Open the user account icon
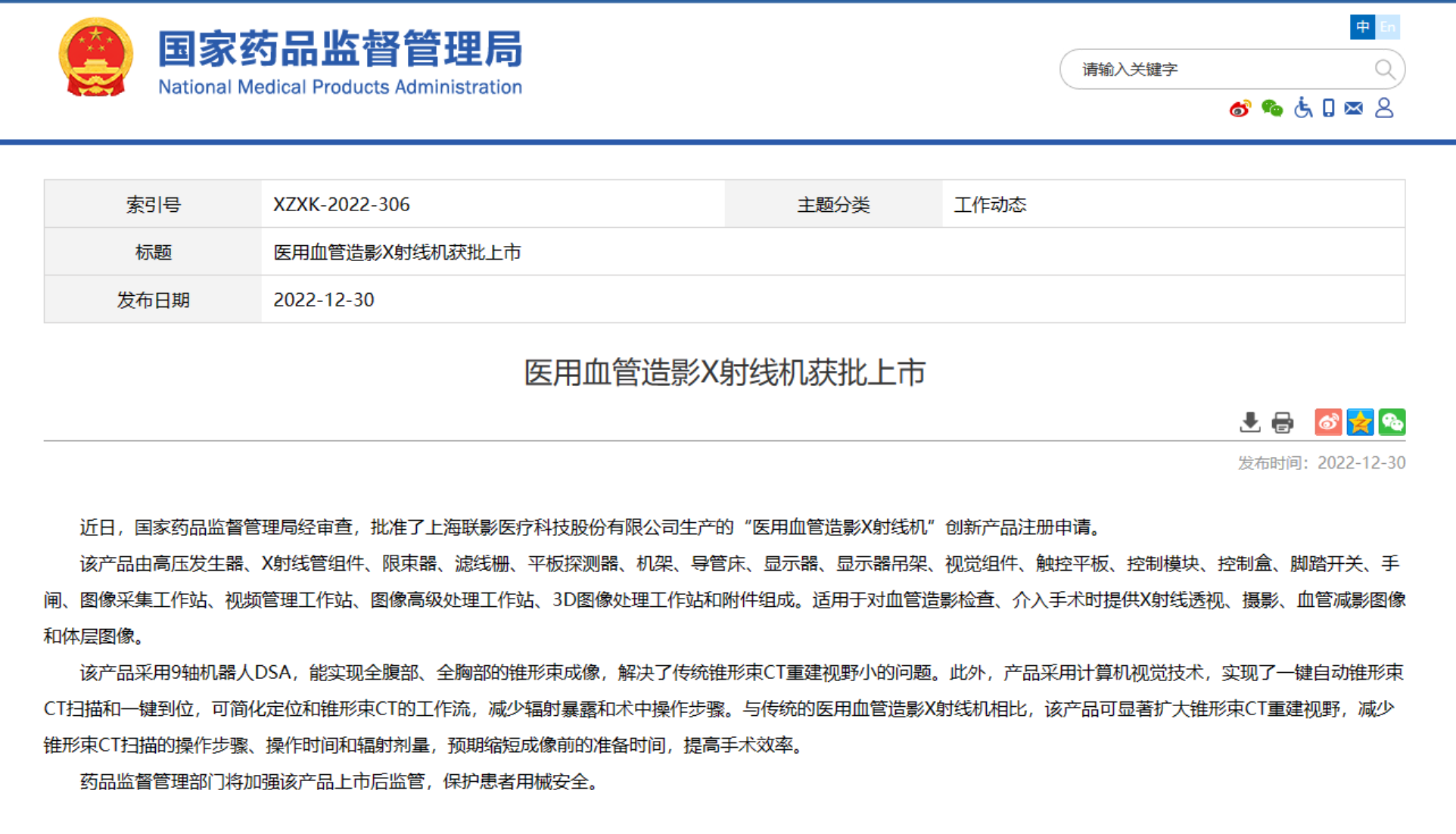 click(1384, 108)
